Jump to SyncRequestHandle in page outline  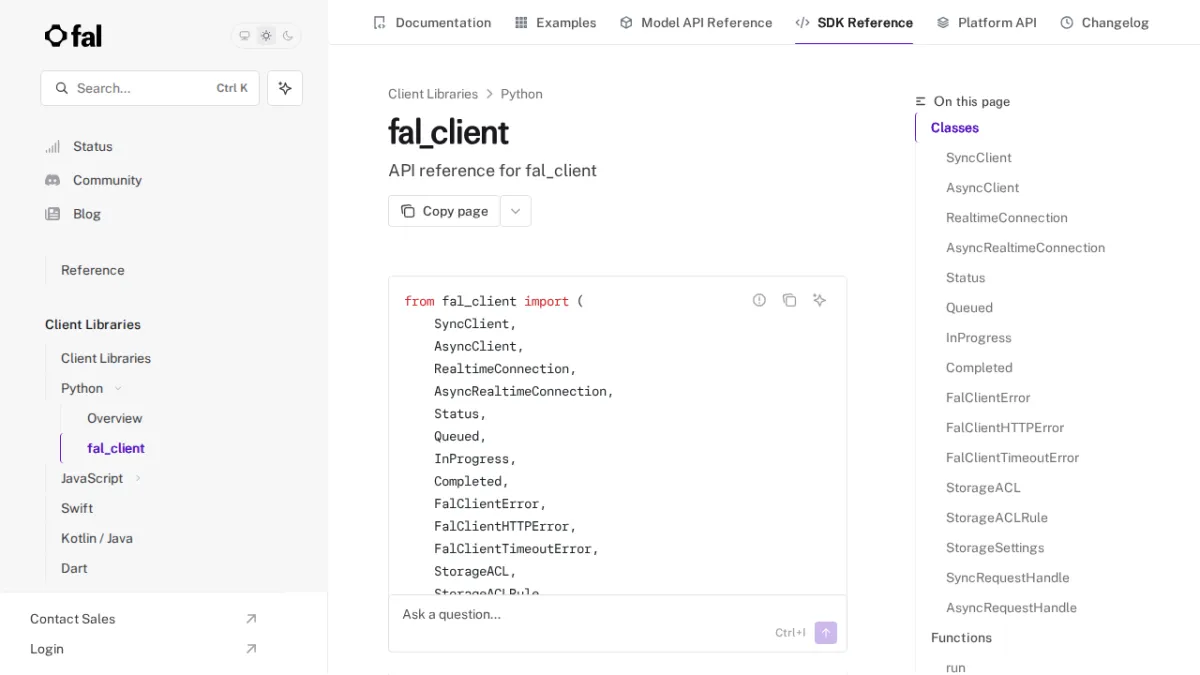tap(1008, 578)
